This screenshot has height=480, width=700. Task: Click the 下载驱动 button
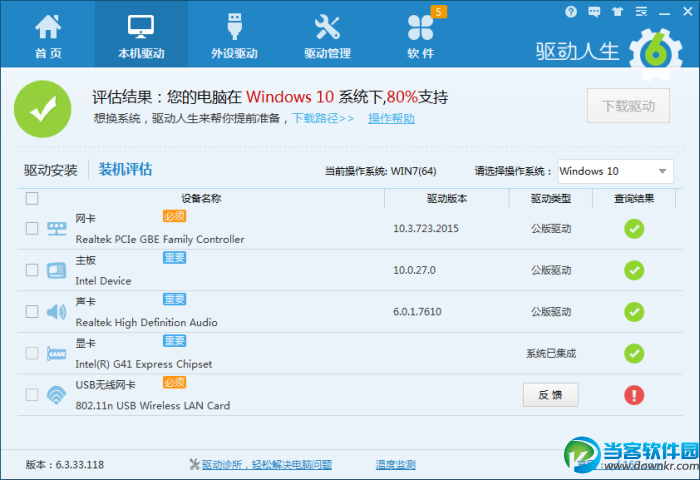tap(628, 106)
